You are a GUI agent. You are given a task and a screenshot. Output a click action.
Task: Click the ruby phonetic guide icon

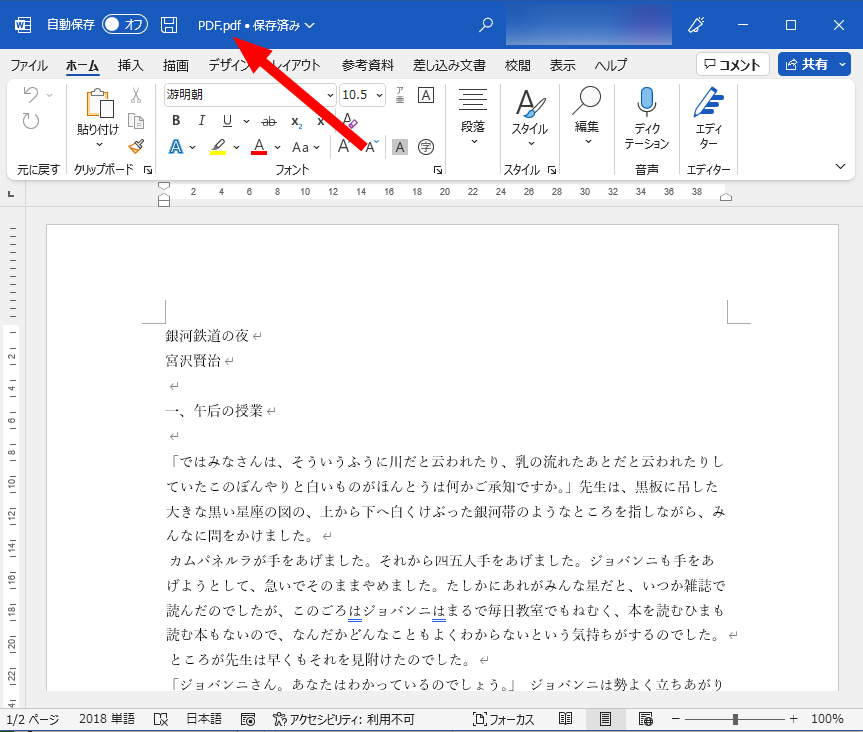pos(400,95)
